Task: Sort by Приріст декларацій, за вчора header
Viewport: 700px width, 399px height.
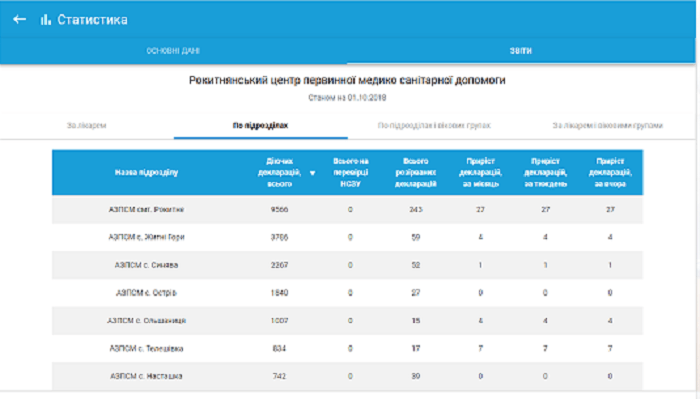Action: coord(610,172)
